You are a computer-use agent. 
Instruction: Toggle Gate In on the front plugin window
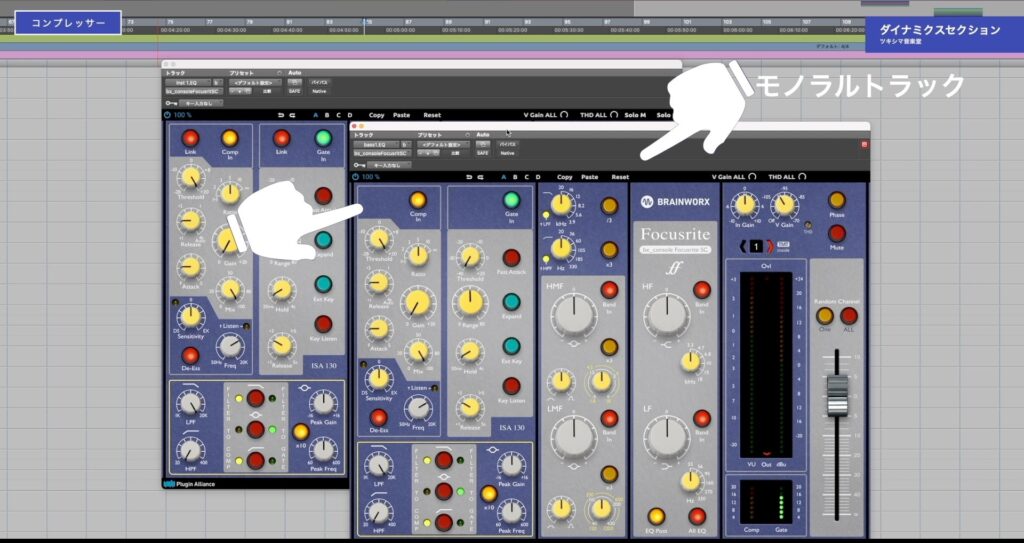511,200
